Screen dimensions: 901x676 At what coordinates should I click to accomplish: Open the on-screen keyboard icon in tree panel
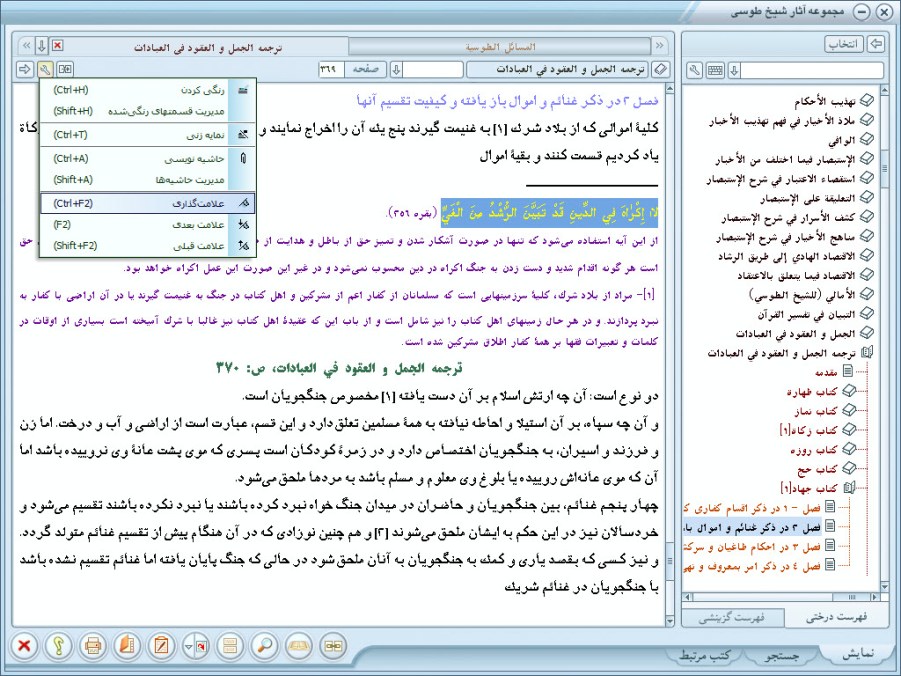coord(715,70)
